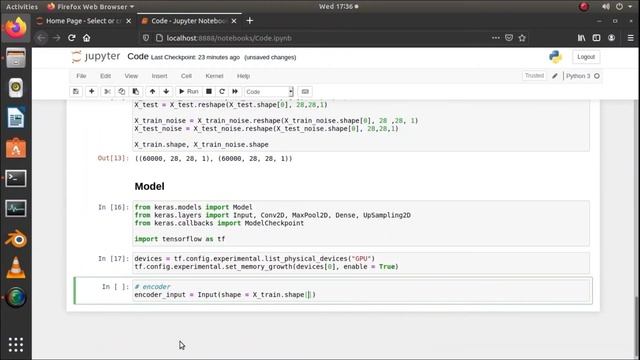640x360 pixels.
Task: Restart the kernel circular arrow icon
Action: pyautogui.click(x=222, y=91)
